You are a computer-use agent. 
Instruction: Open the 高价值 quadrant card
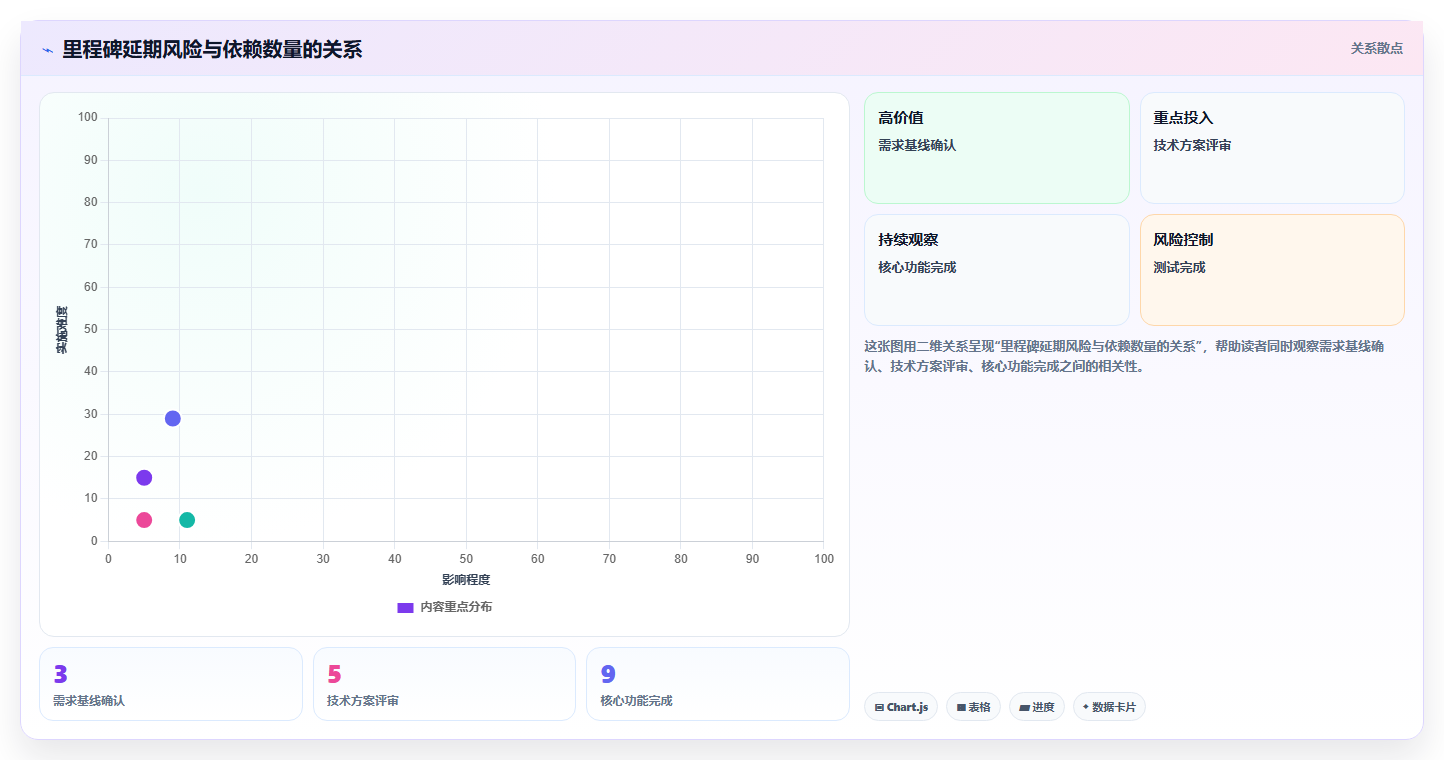pos(996,148)
